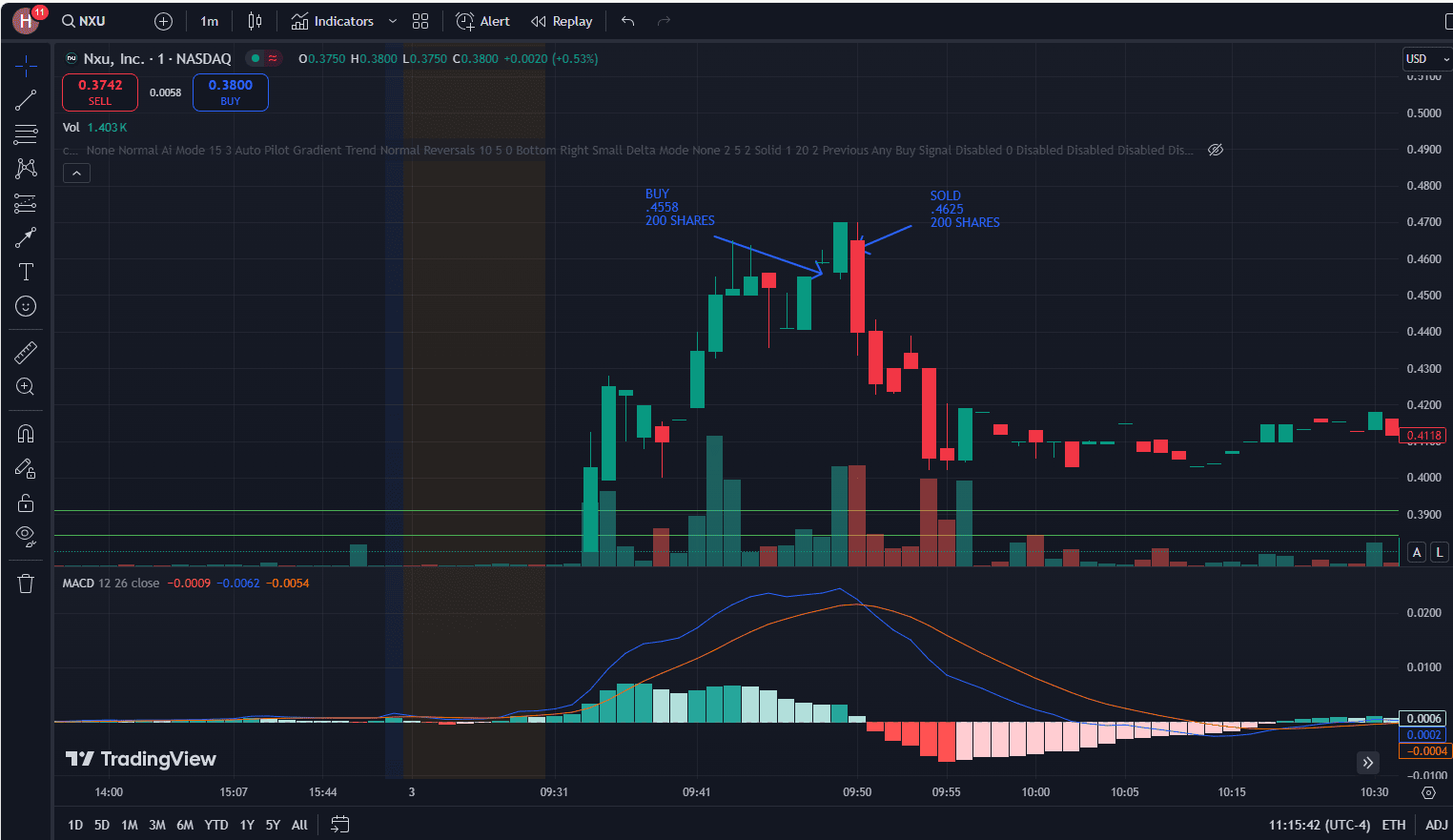Open the USD currency dropdown
1453x840 pixels.
tap(1425, 58)
